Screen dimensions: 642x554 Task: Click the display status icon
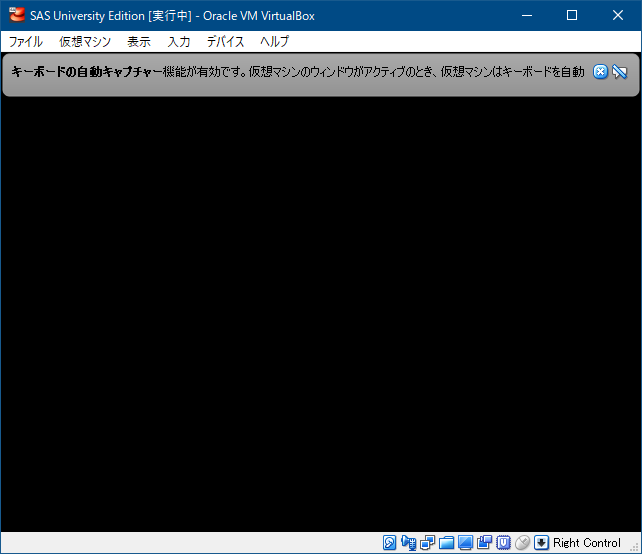tap(465, 543)
